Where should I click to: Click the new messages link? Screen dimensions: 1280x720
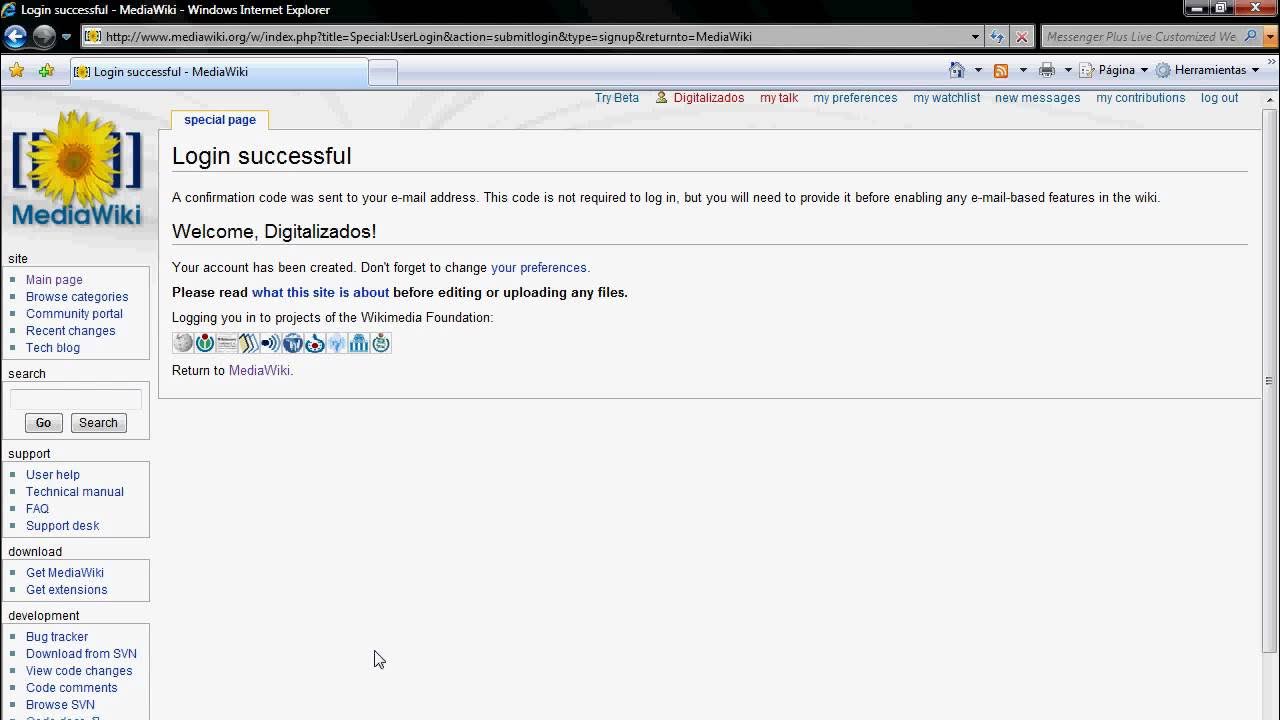tap(1037, 98)
